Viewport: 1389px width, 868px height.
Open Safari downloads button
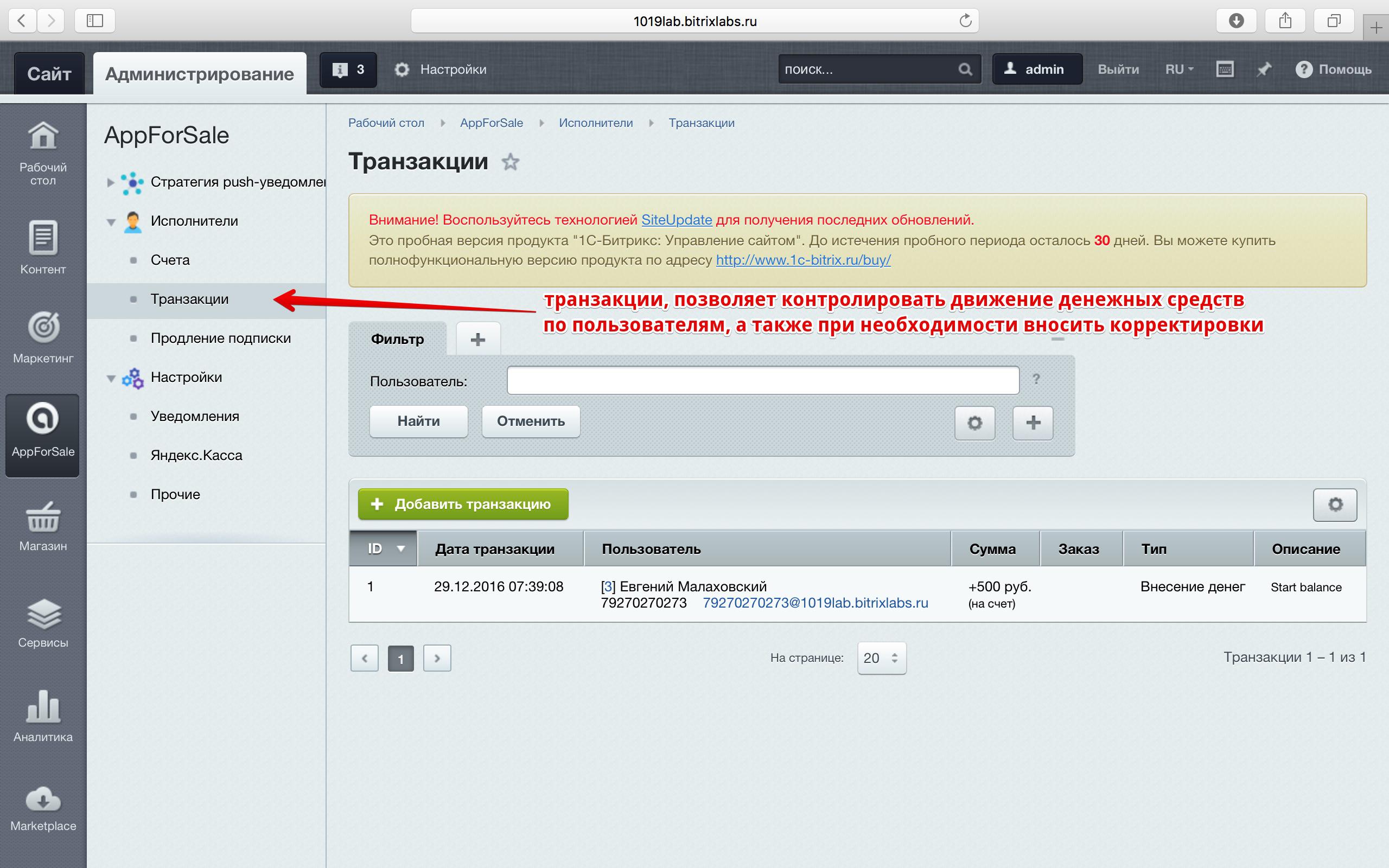(x=1237, y=21)
